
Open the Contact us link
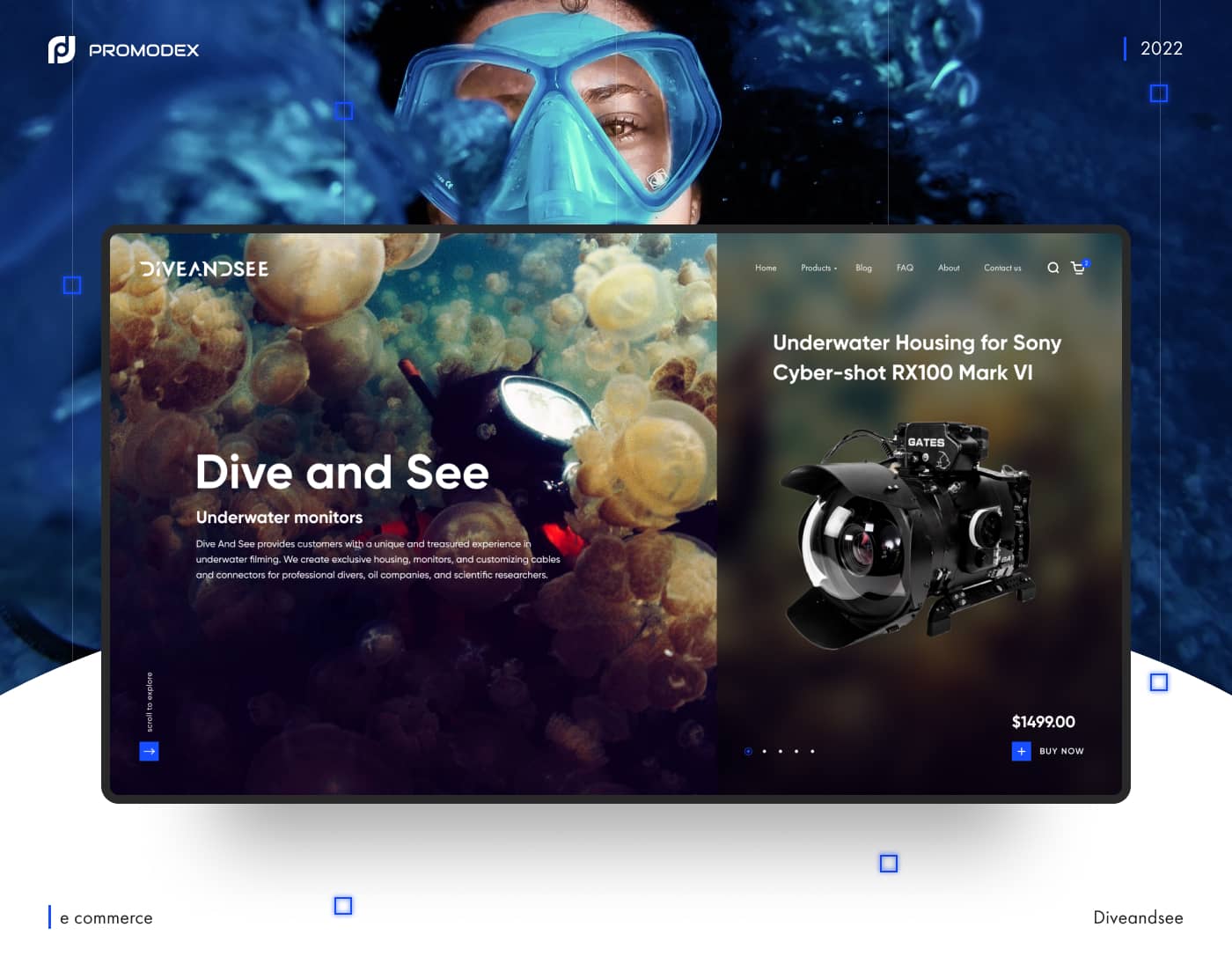click(x=1002, y=268)
